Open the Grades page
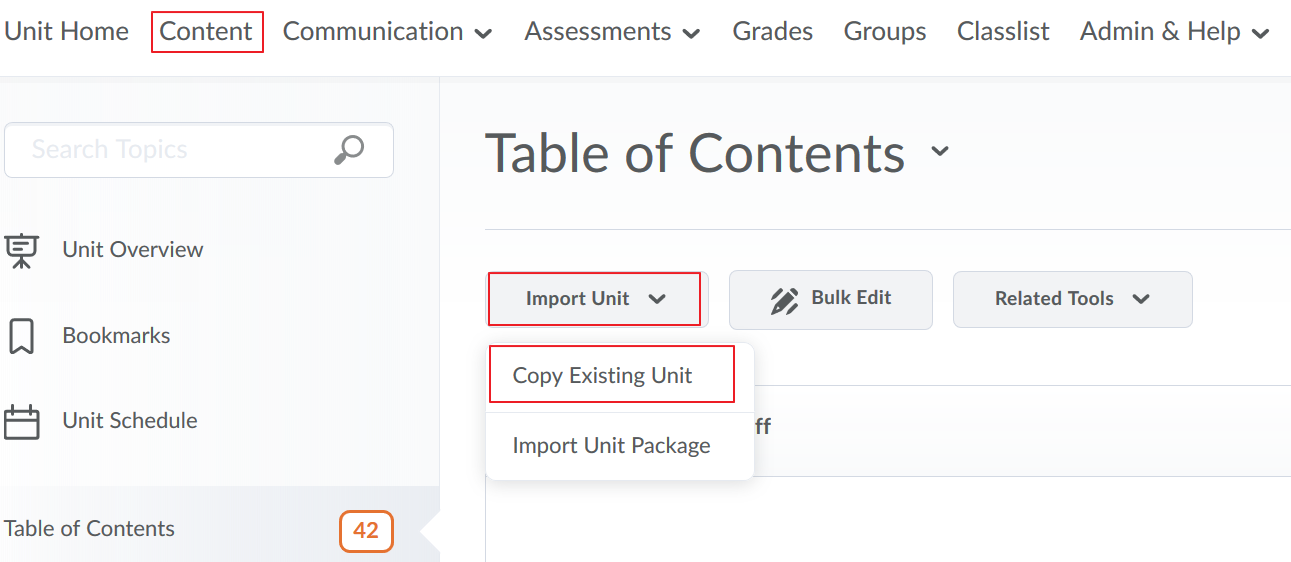Image resolution: width=1291 pixels, height=562 pixels. pyautogui.click(x=773, y=32)
